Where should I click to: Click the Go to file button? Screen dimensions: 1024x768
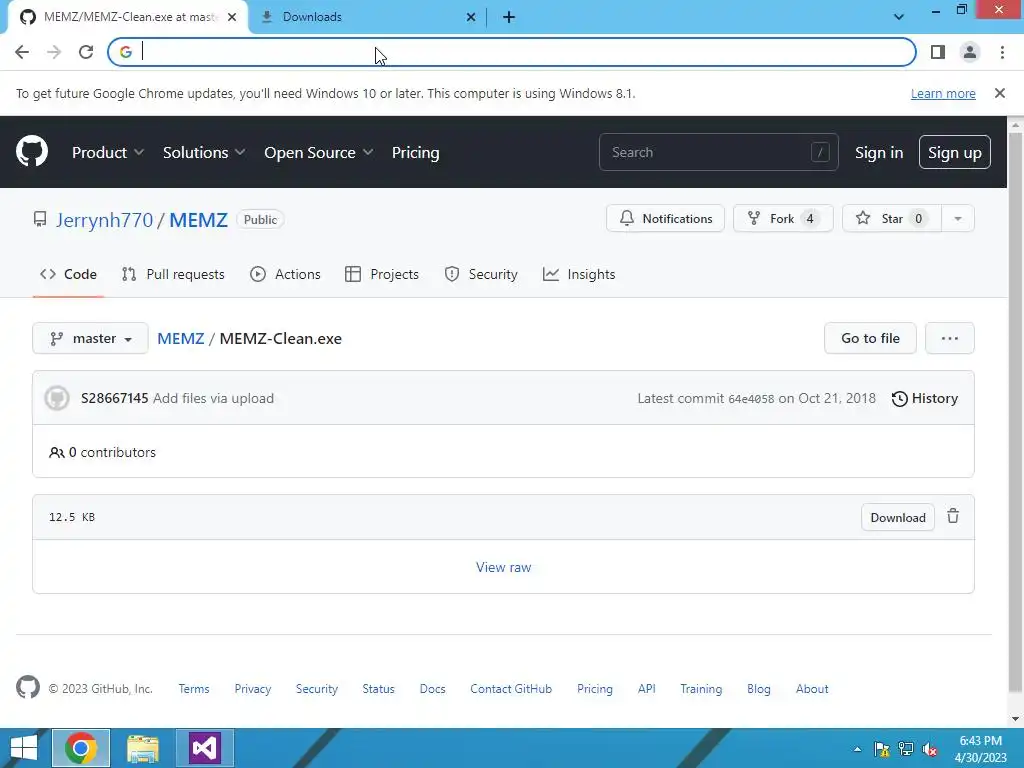[870, 338]
